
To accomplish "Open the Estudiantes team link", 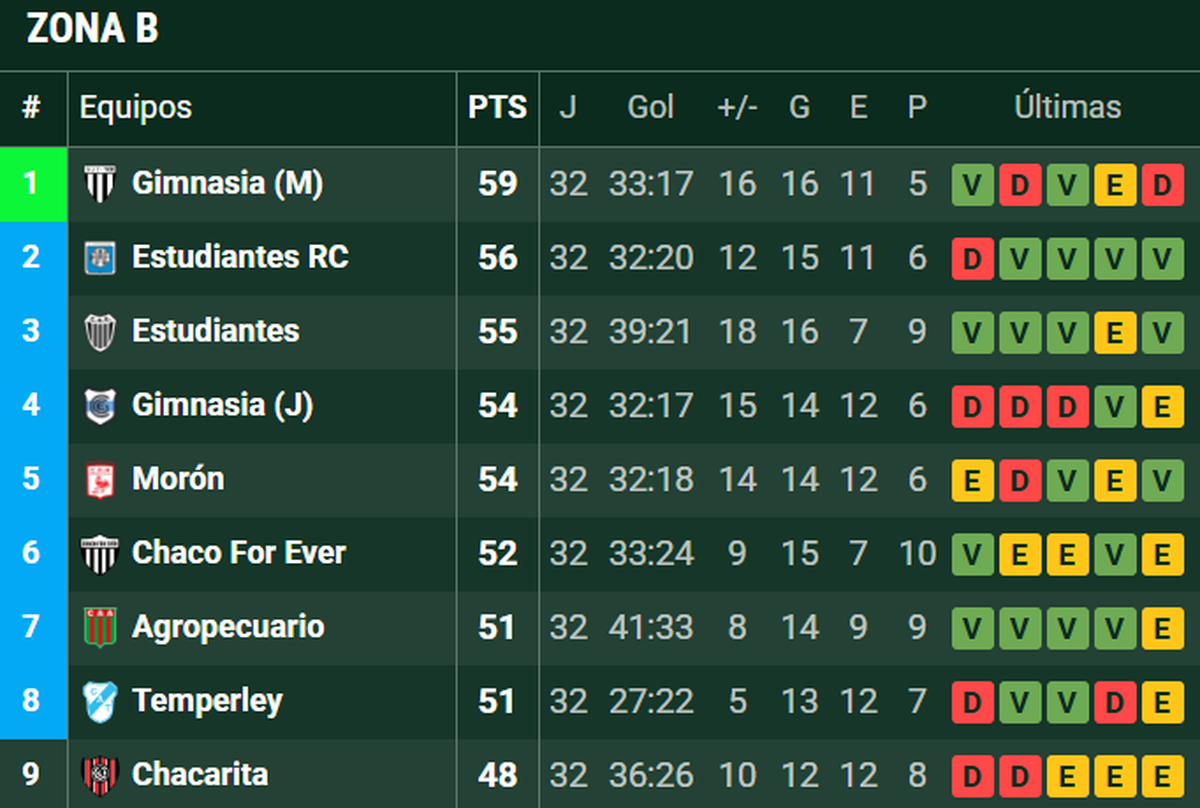I will [215, 331].
